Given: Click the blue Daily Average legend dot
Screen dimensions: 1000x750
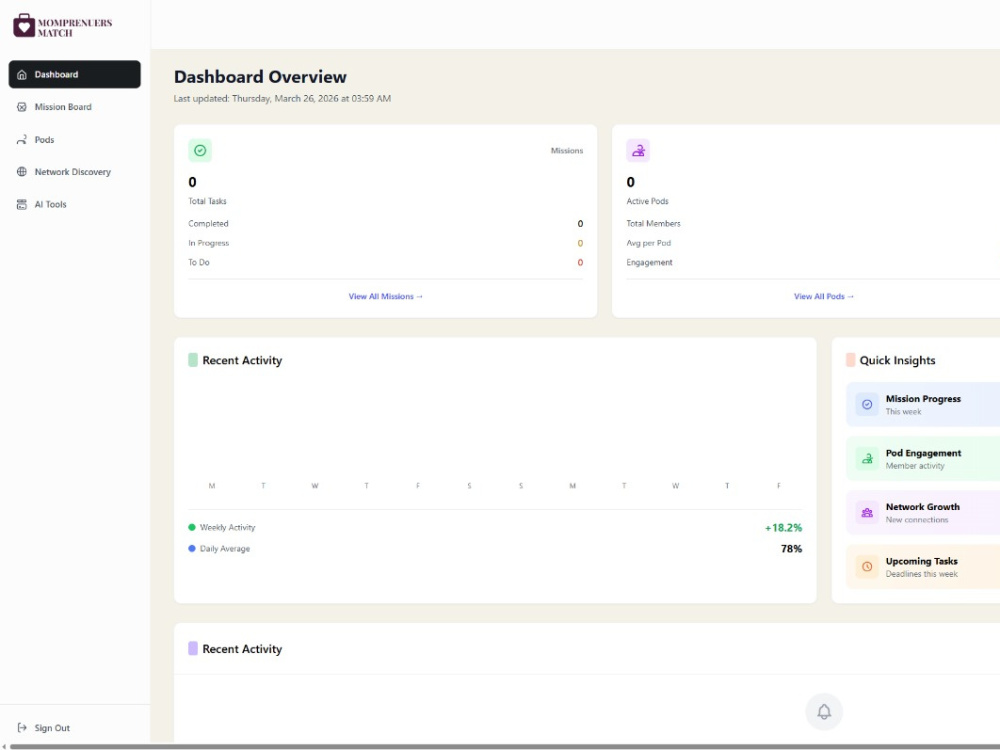Looking at the screenshot, I should coord(192,548).
